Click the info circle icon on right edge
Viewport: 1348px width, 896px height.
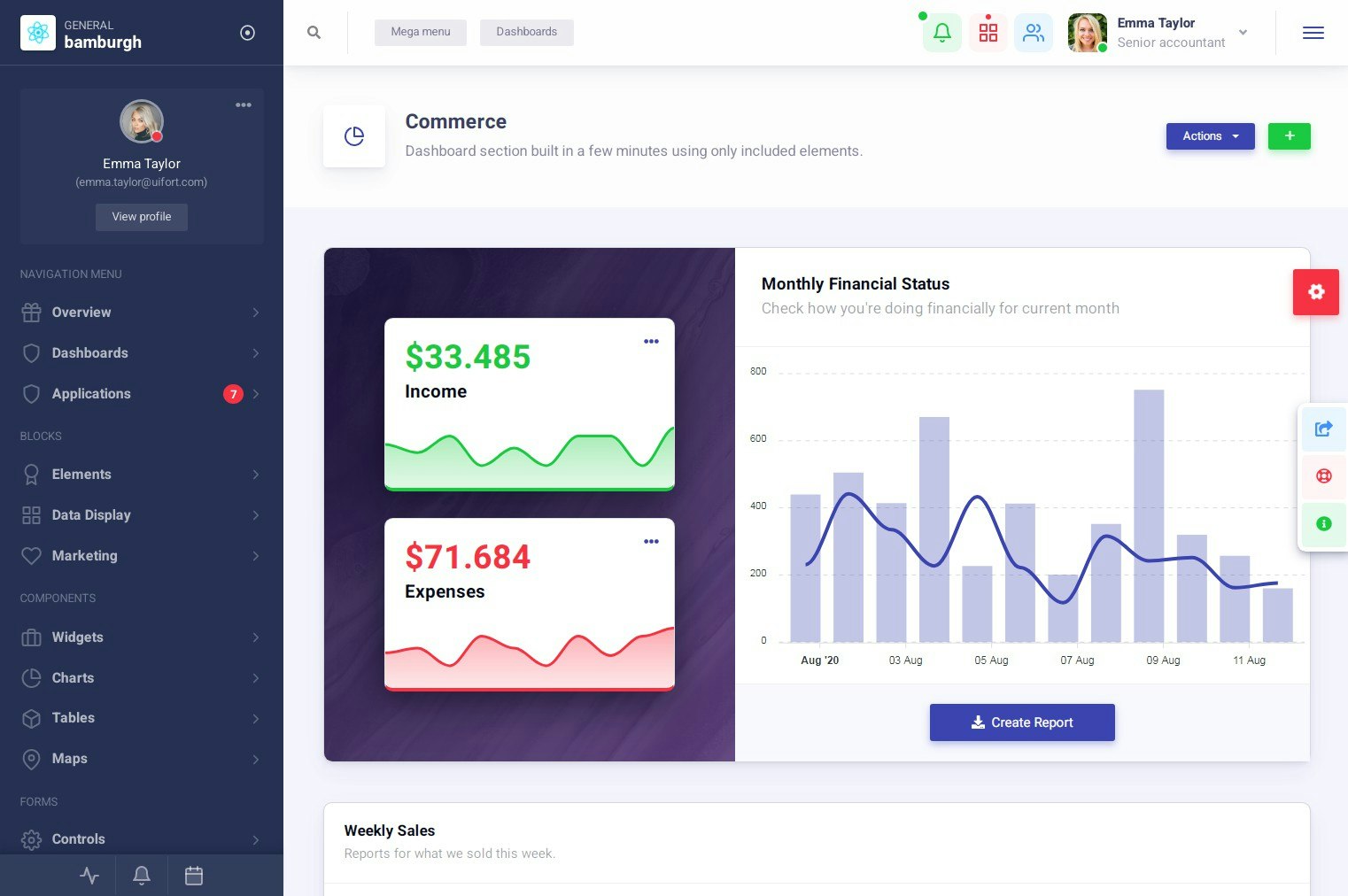point(1323,523)
